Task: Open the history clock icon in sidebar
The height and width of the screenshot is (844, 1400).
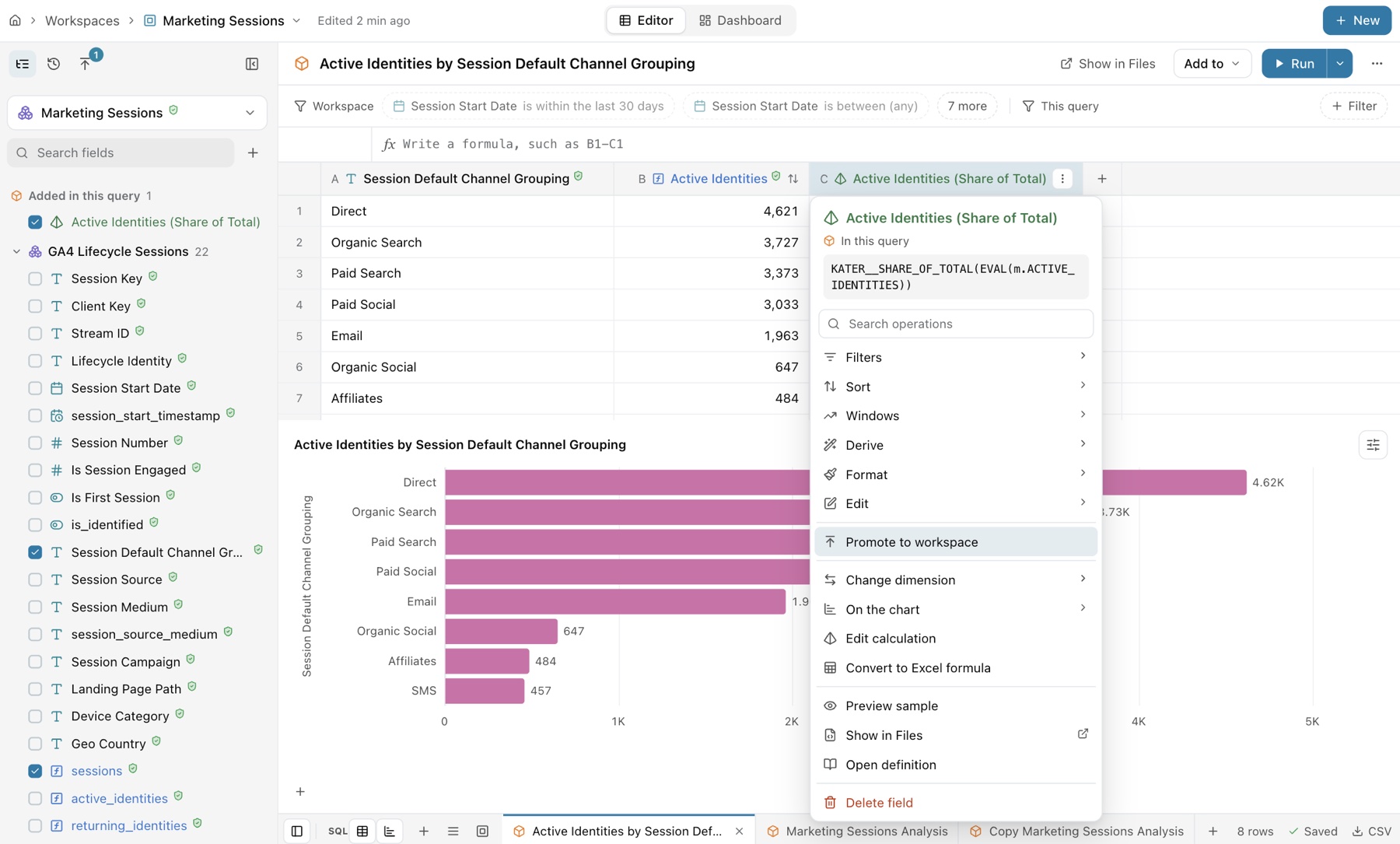Action: click(54, 64)
